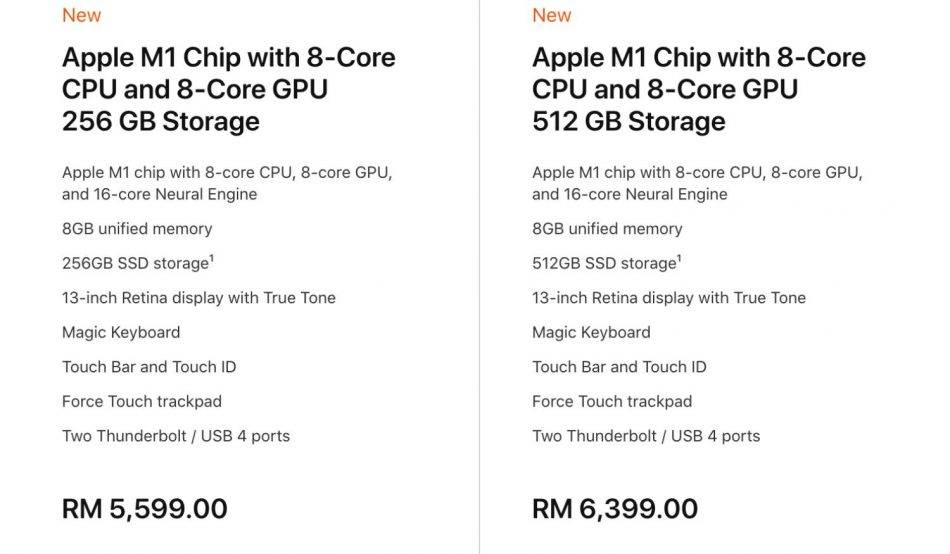
Task: Click 8GB unified memory under 256 GB model
Action: click(x=137, y=229)
